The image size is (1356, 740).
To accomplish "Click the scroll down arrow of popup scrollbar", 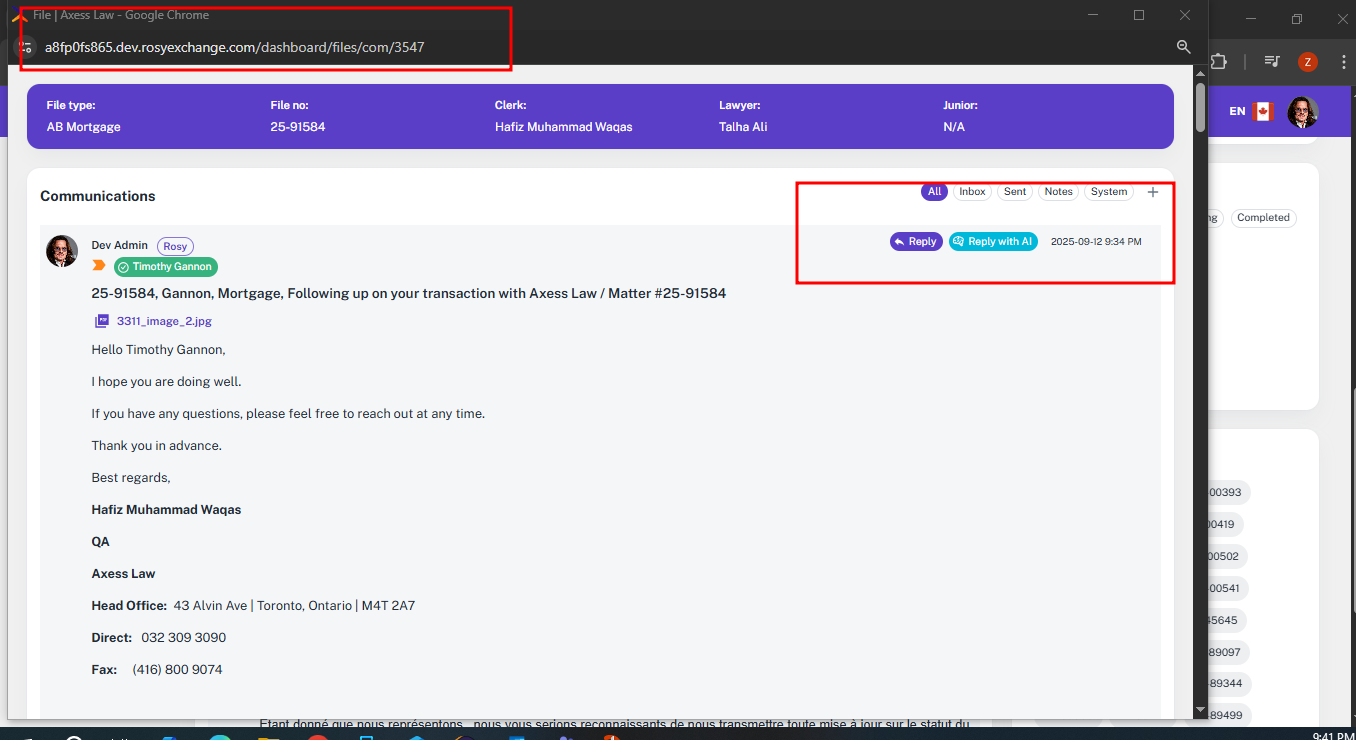I will pos(1200,709).
